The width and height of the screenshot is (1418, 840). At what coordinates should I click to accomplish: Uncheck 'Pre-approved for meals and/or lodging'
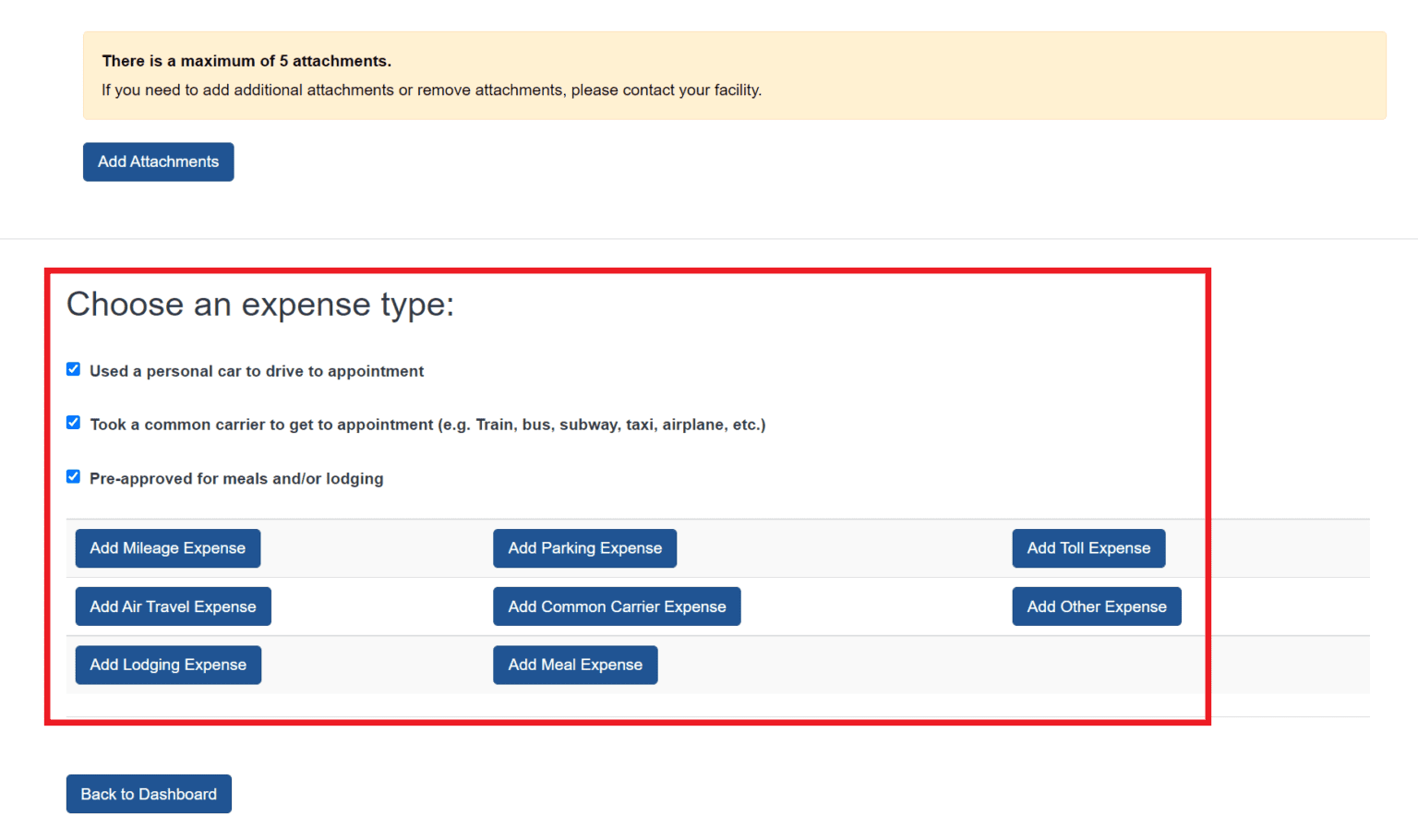[x=73, y=476]
